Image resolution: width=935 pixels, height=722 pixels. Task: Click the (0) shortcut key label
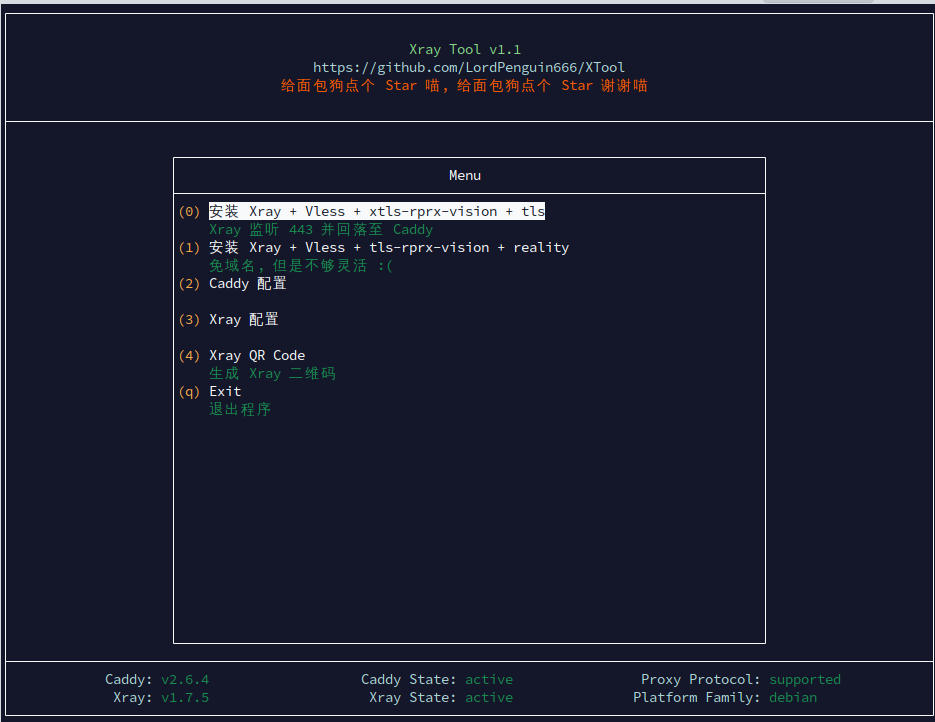click(189, 212)
